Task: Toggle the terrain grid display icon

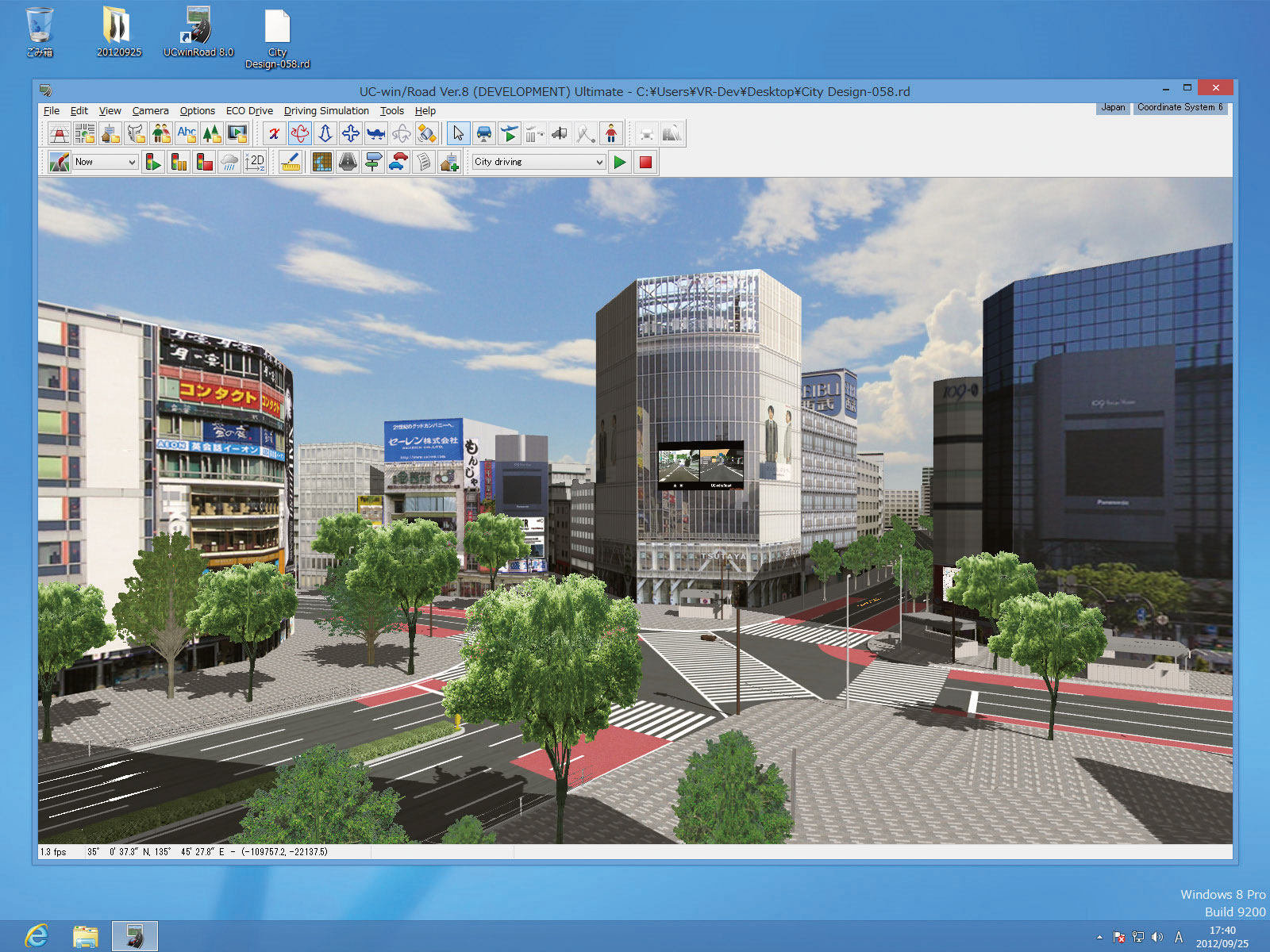Action: point(321,162)
